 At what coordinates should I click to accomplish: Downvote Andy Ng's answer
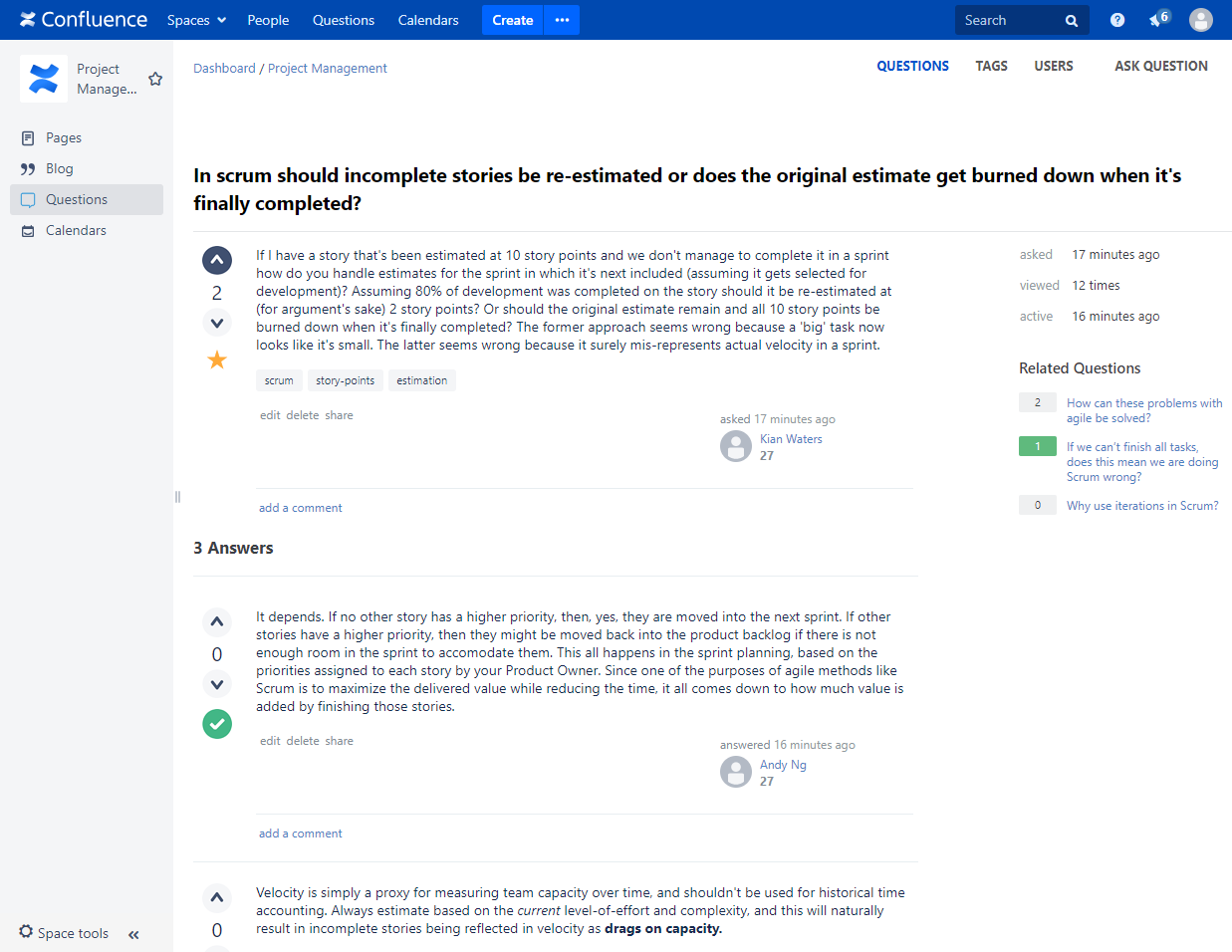217,684
